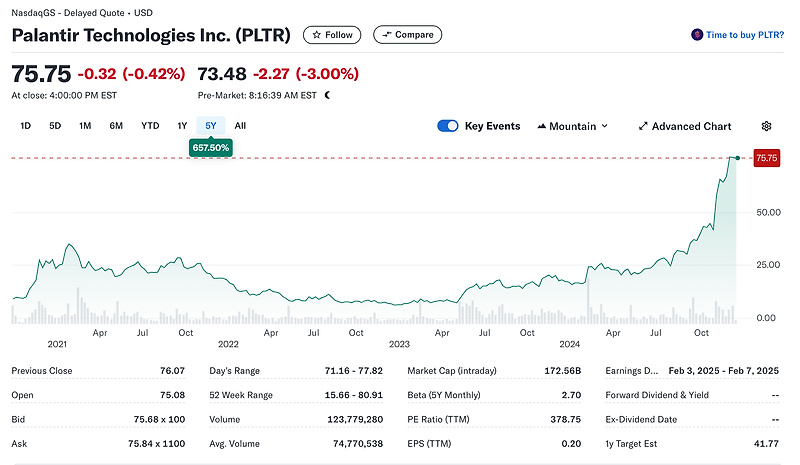The height and width of the screenshot is (465, 800).
Task: Click the NasdaqGS - Delayed Quote header text
Action: [x=82, y=13]
